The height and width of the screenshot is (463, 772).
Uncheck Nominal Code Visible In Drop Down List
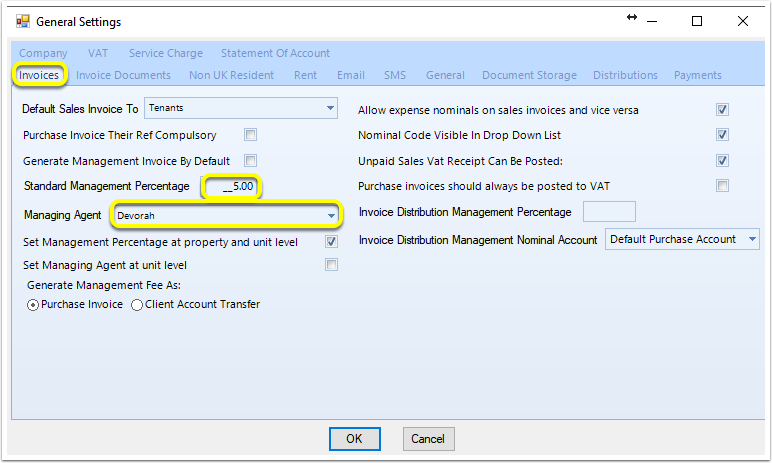click(x=722, y=134)
